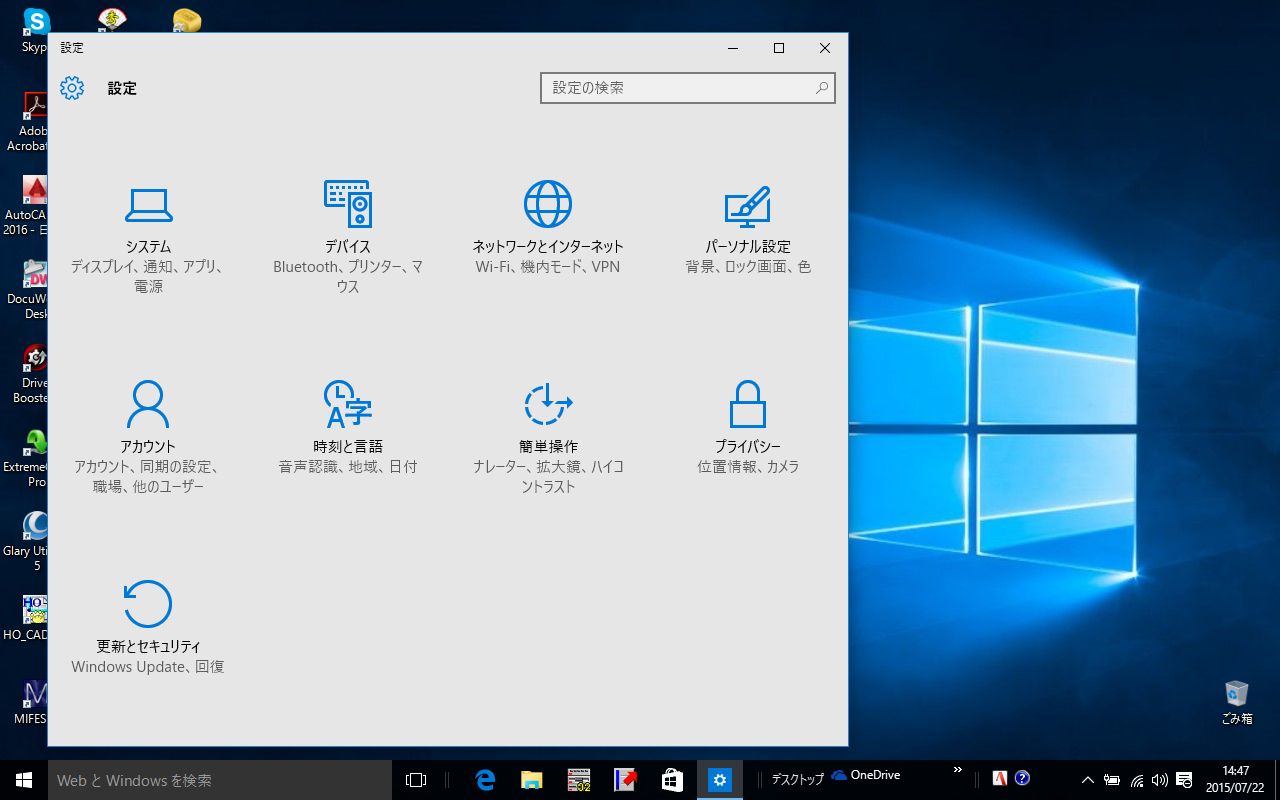Expand the デスクトップ toolbar overflow chevron
Viewport: 1280px width, 800px height.
click(957, 770)
